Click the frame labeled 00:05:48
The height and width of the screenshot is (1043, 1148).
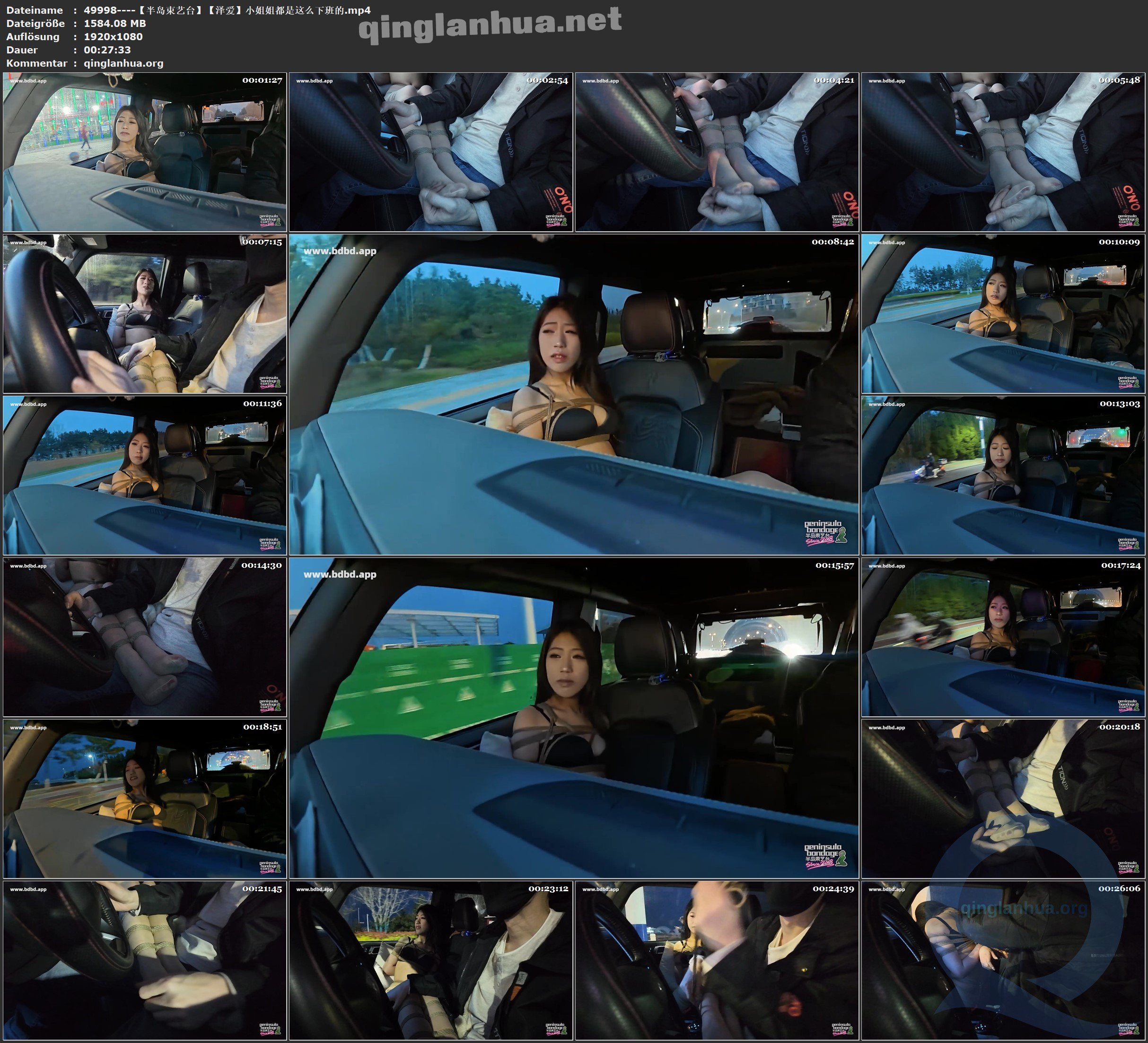point(1003,151)
